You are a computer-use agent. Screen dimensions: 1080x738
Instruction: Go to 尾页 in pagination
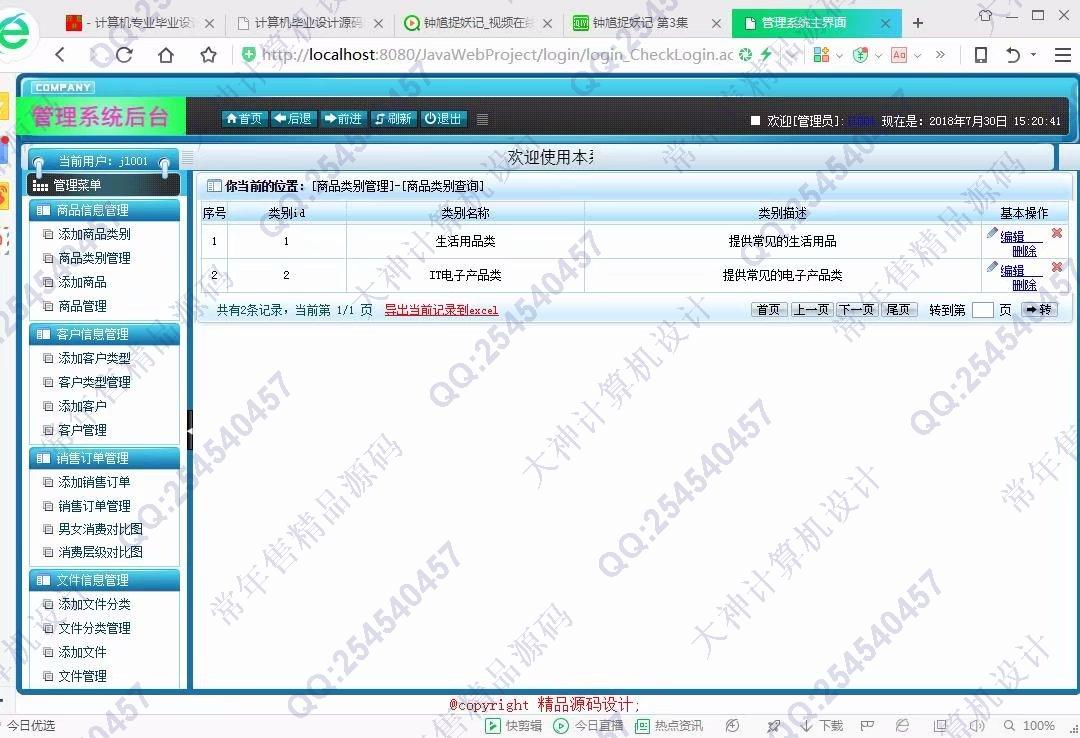point(897,309)
